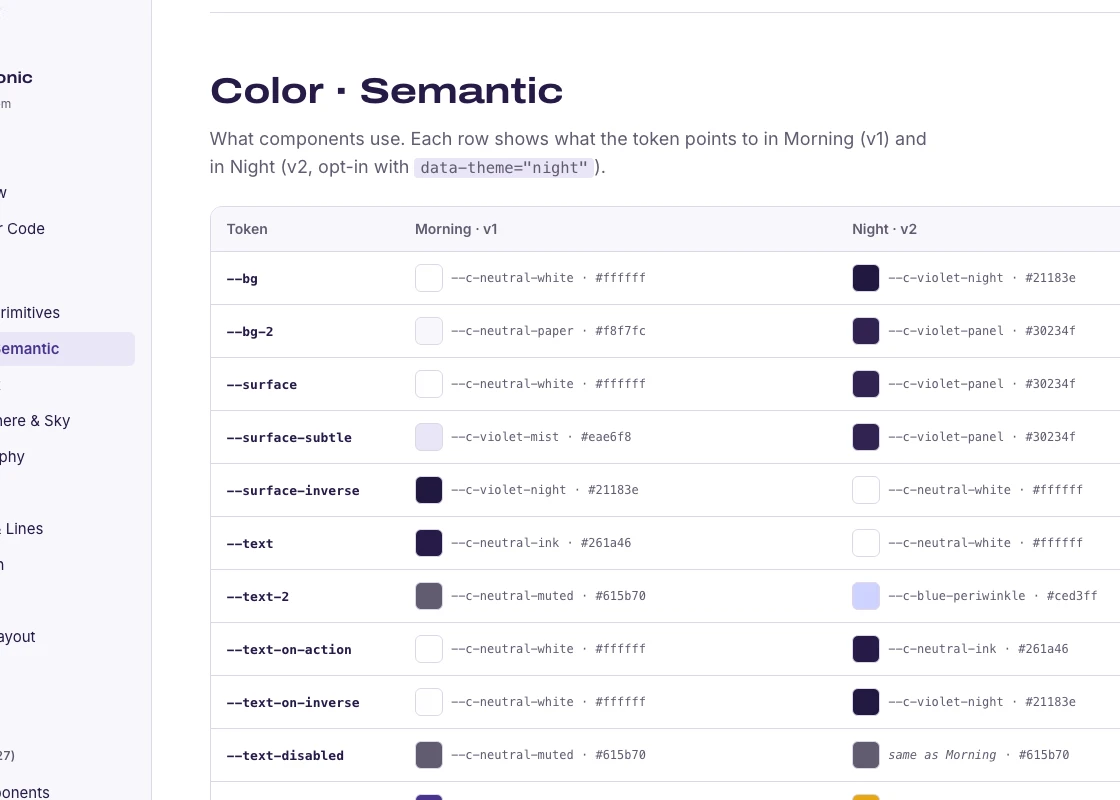Click the Night swatch of --surface
Screen dimensions: 1120x800
(866, 384)
